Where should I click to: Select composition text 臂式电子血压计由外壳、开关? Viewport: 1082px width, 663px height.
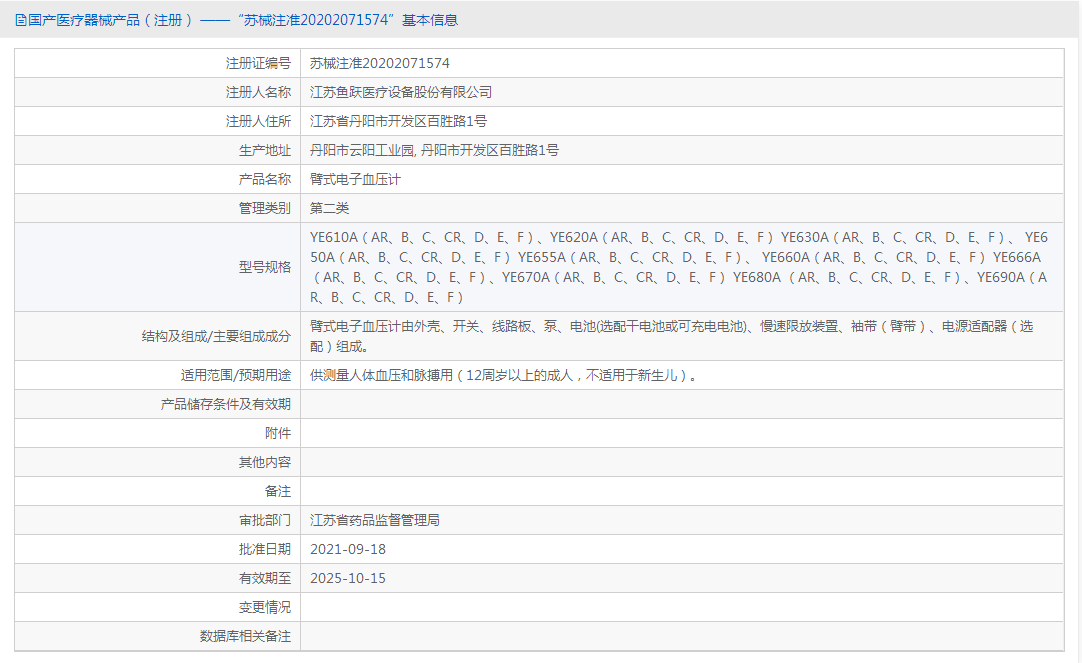pyautogui.click(x=671, y=336)
